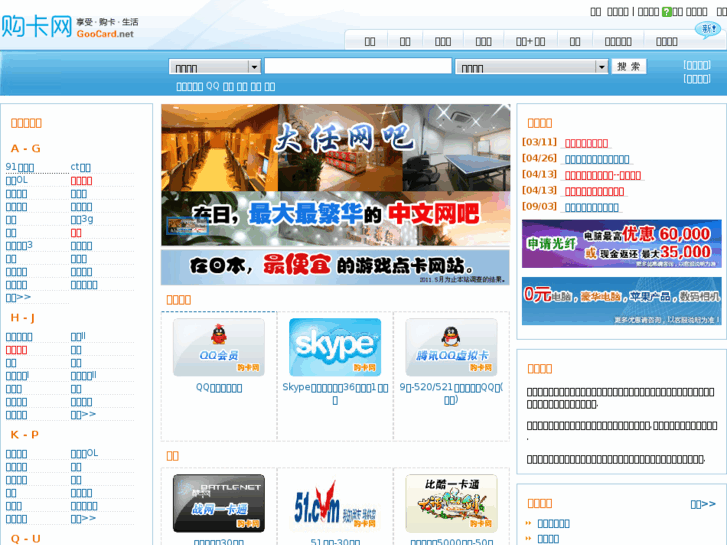Open the 申请光纤 优惠 60,000 advertisement

coord(621,244)
